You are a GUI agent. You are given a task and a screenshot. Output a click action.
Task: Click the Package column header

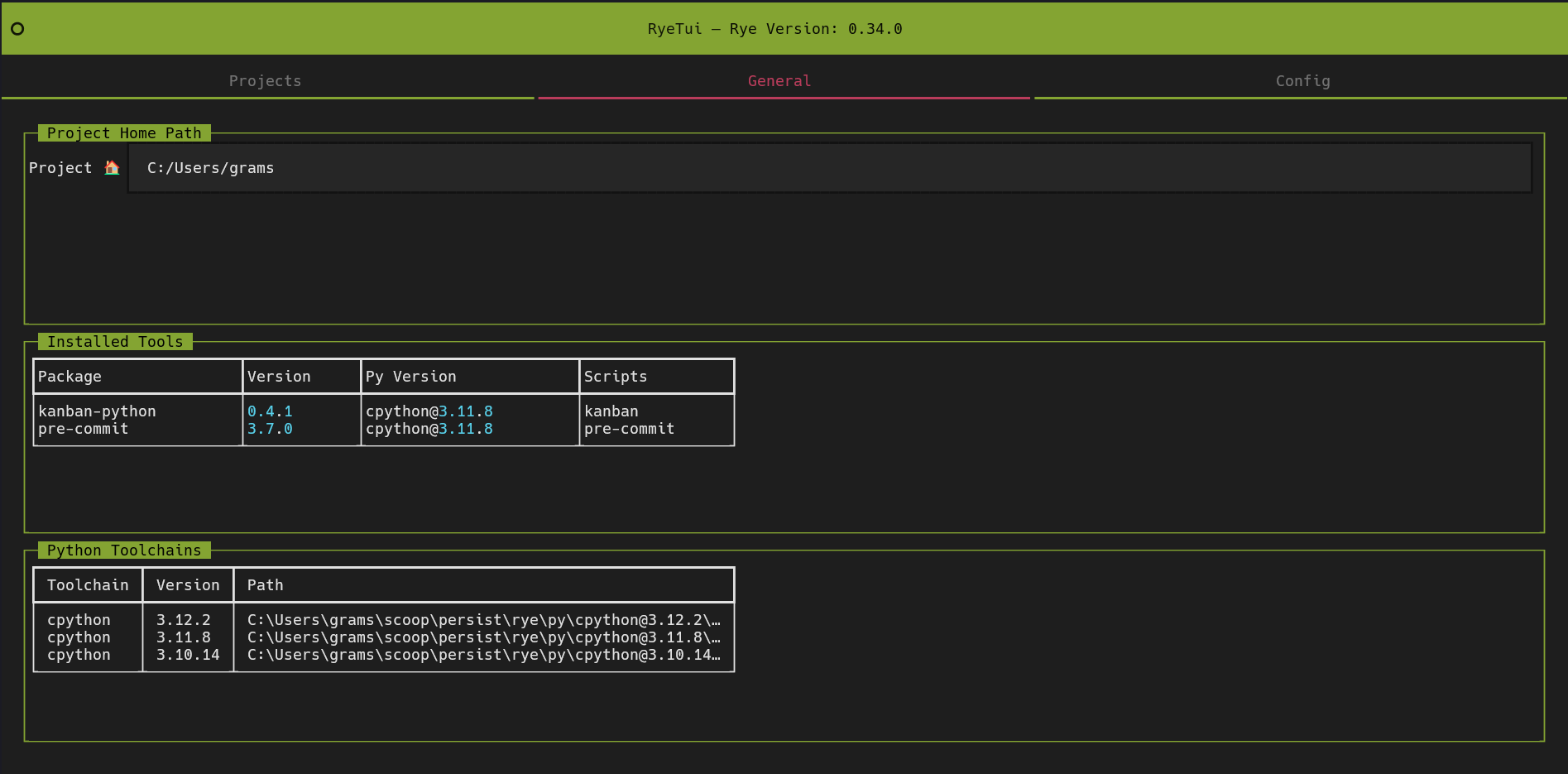(70, 377)
